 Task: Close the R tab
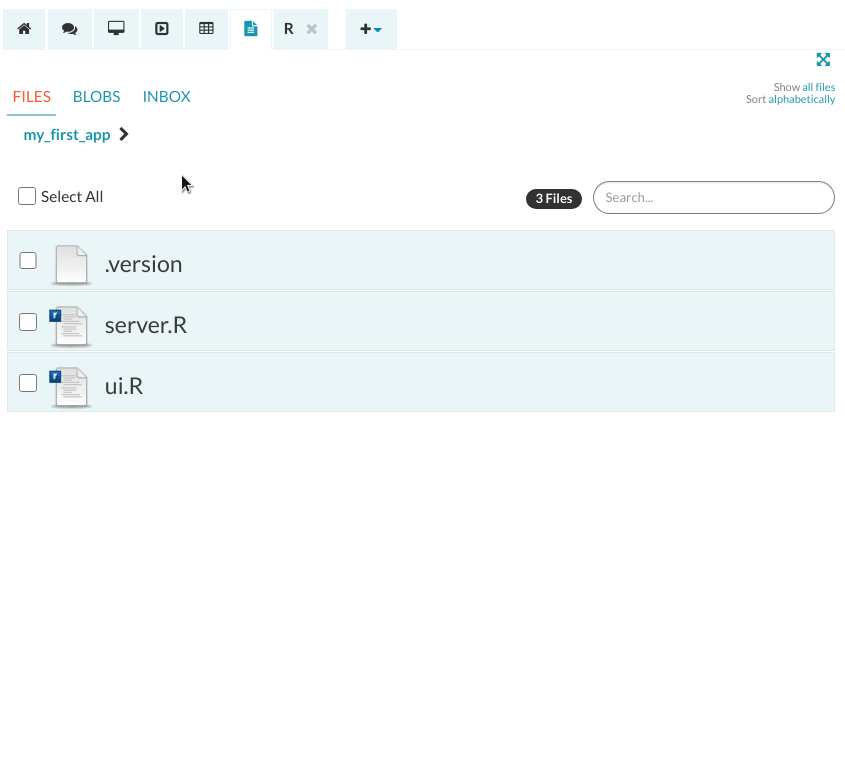[x=312, y=29]
